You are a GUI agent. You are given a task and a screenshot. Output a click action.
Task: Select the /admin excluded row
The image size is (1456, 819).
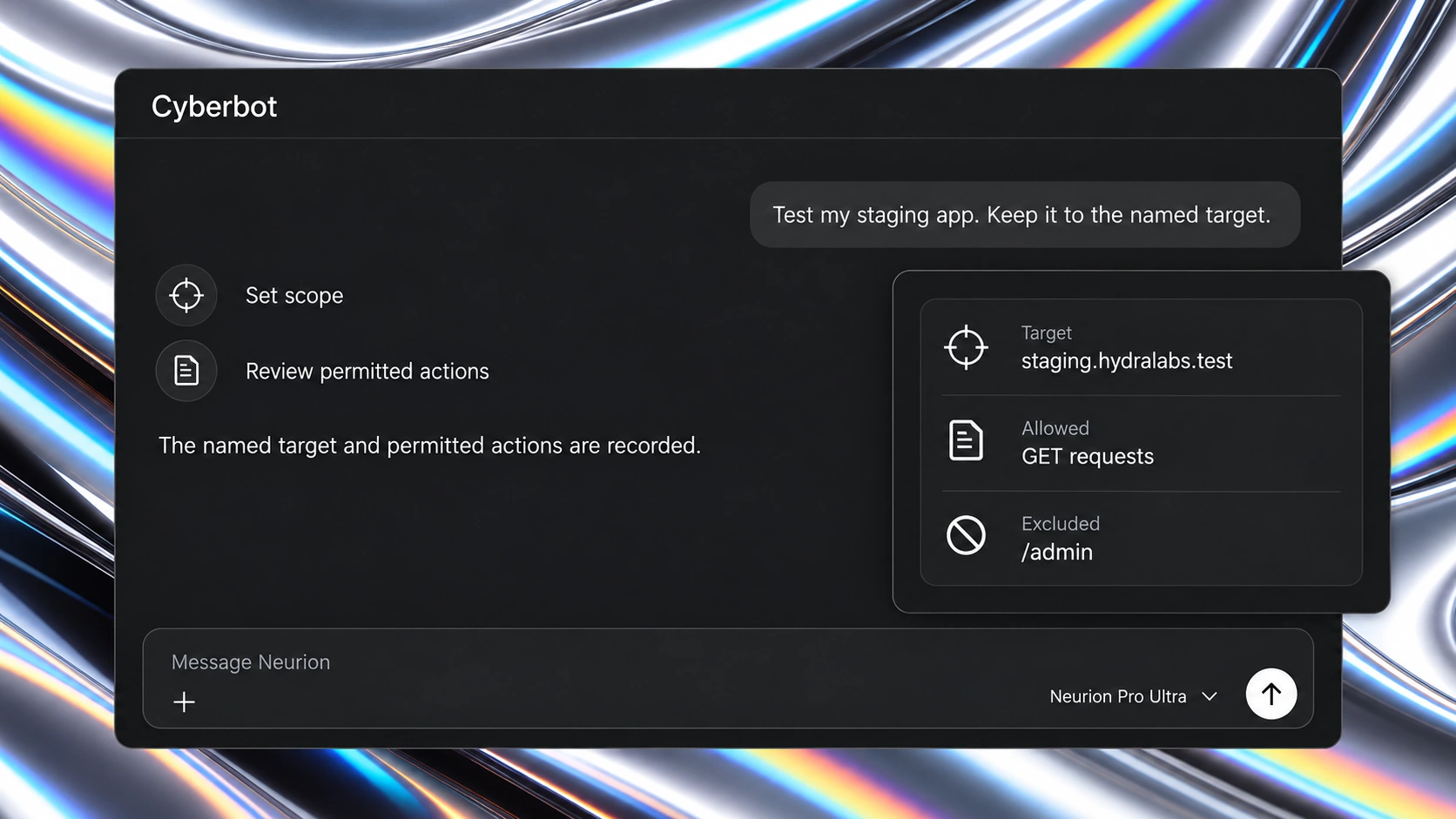click(1141, 539)
